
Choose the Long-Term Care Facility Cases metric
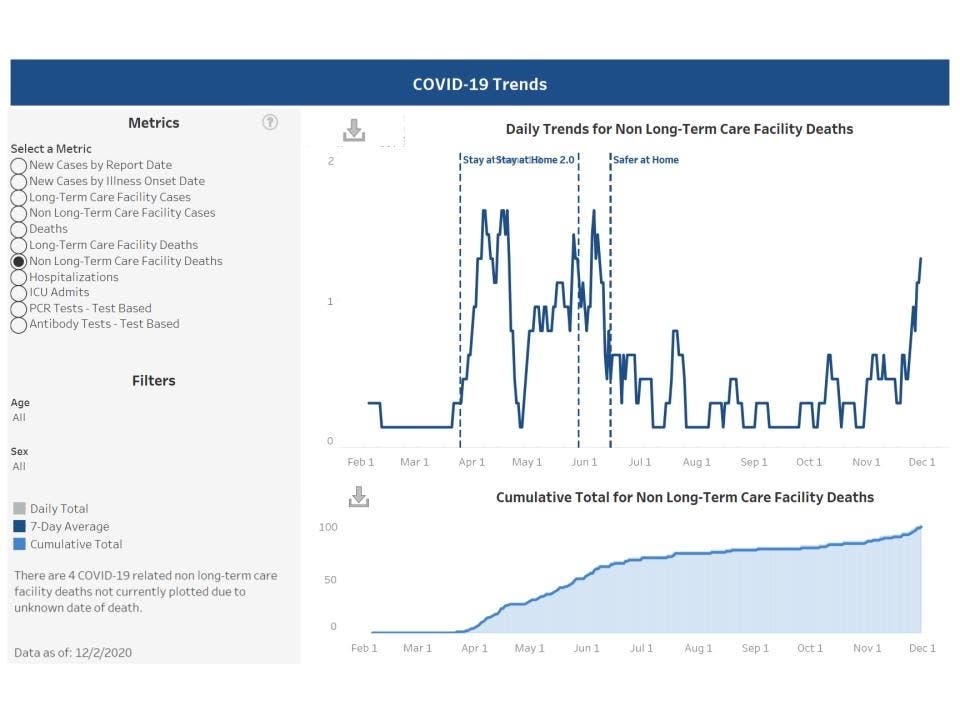pos(18,197)
